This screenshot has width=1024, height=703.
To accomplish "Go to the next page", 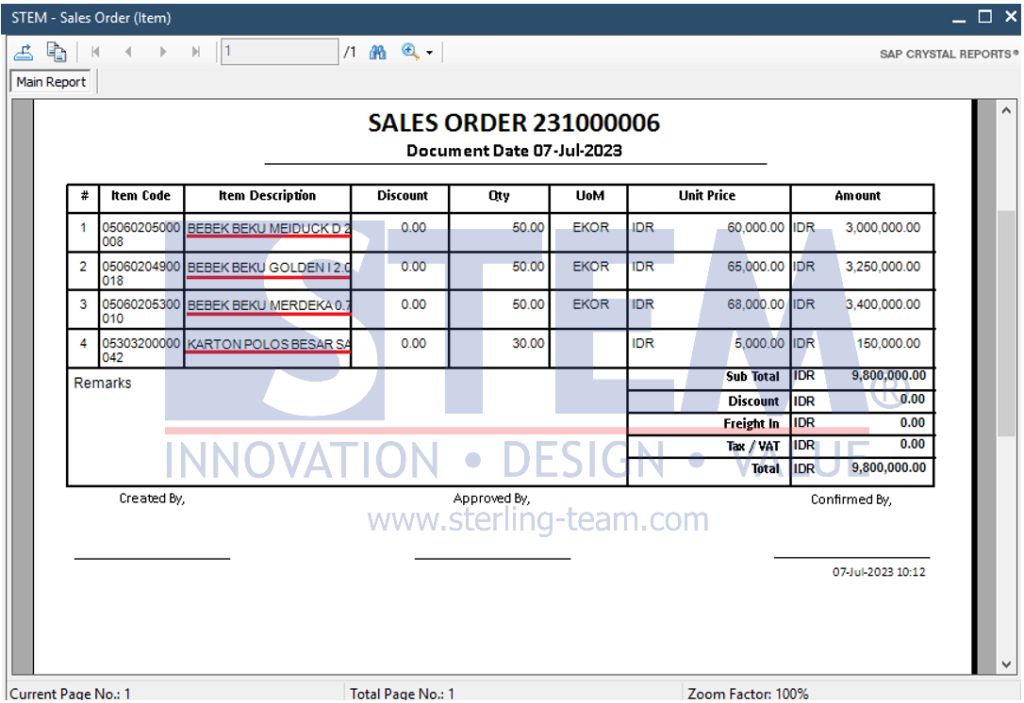I will click(x=163, y=51).
